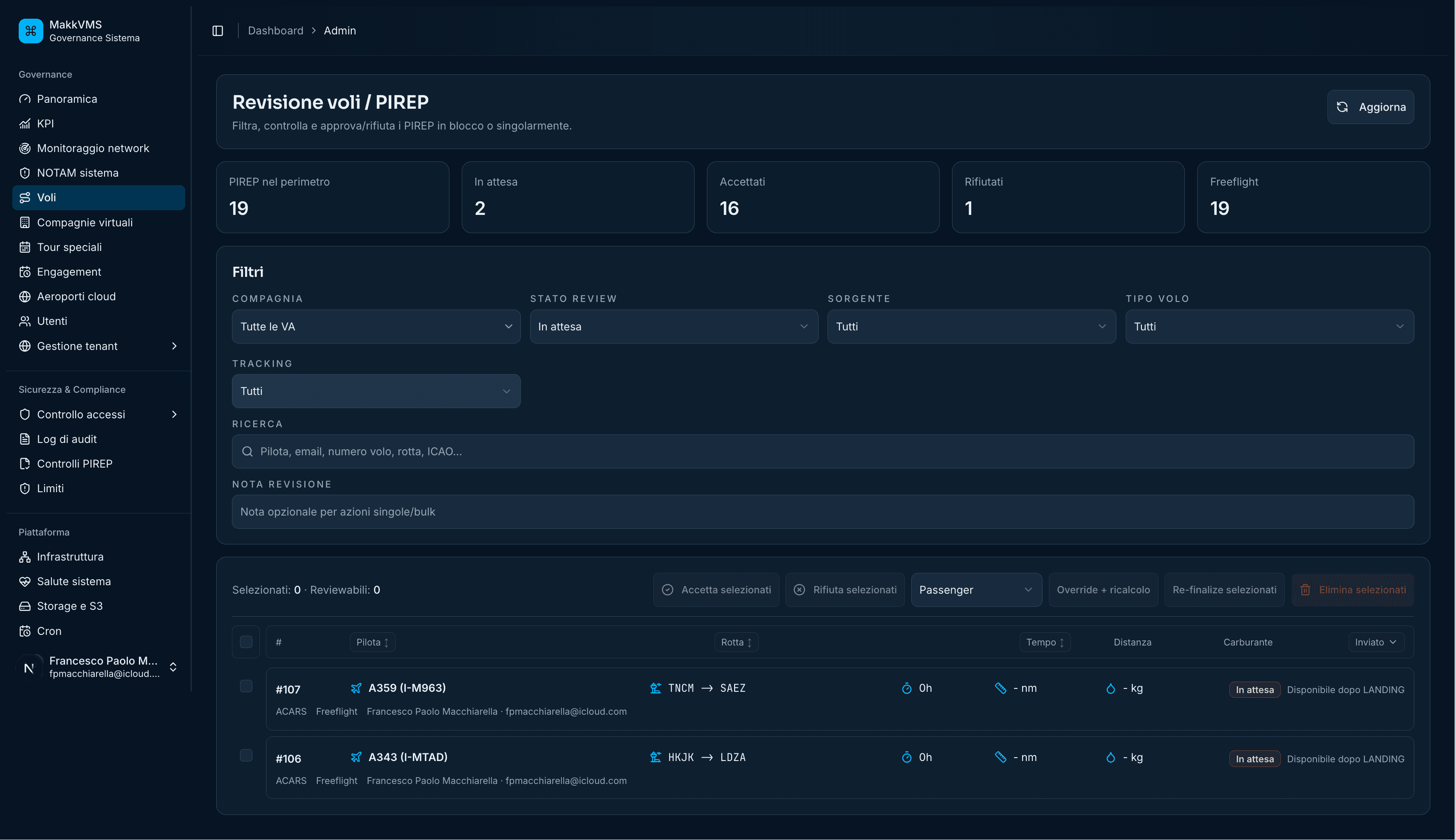Screen dimensions: 1455x840
Task: Click the Utenti people icon
Action: point(25,321)
